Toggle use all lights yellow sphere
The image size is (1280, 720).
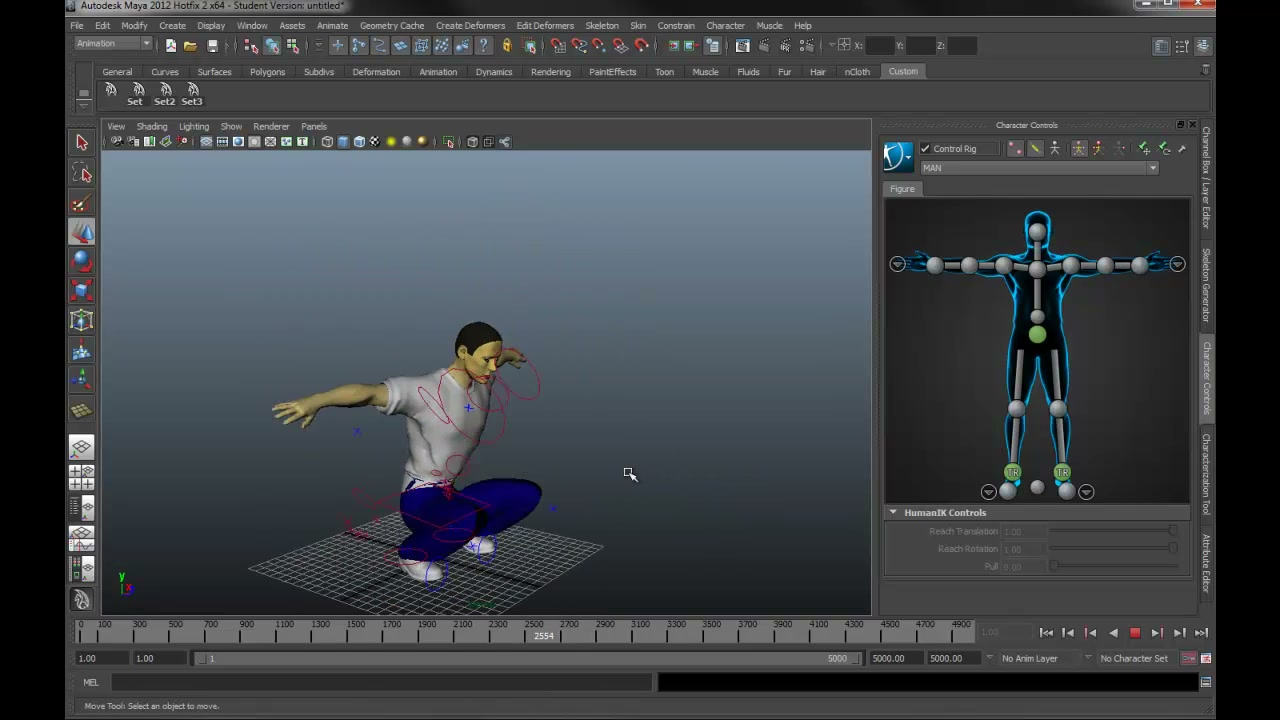[390, 142]
